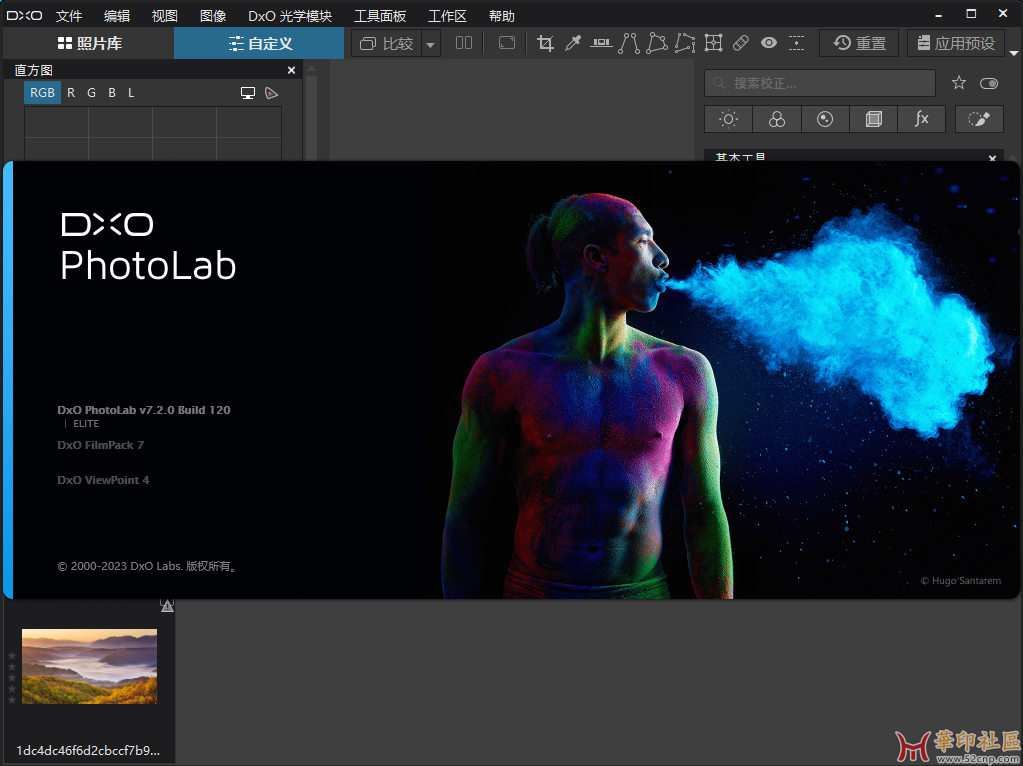Open the DxO 光学模块 menu
The width and height of the screenshot is (1023, 766).
[290, 16]
